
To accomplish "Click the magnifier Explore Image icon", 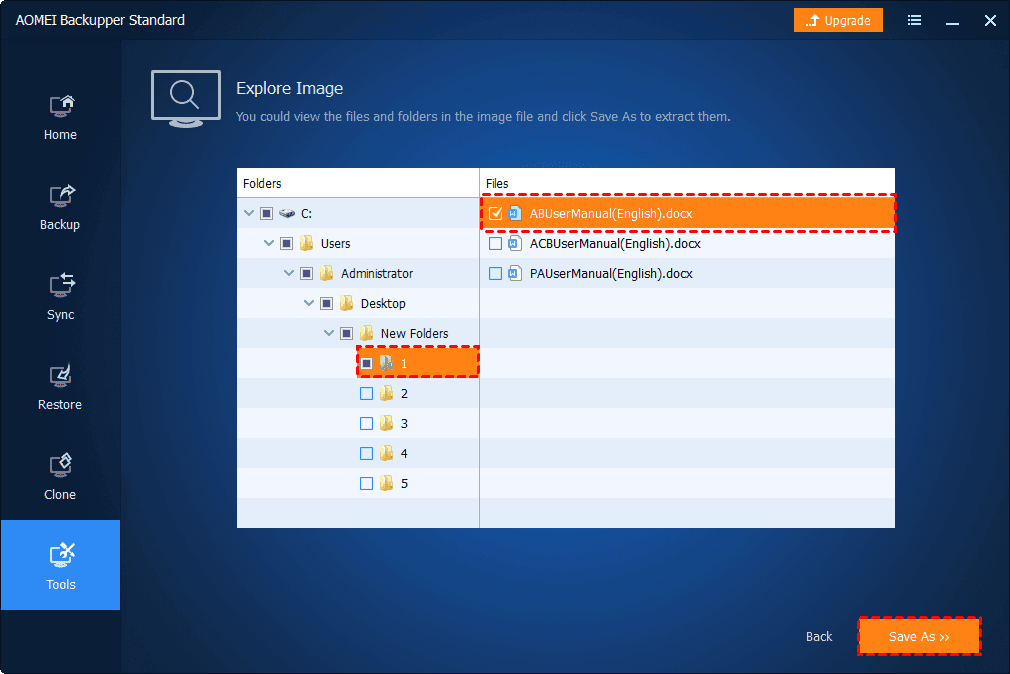I will (x=185, y=98).
